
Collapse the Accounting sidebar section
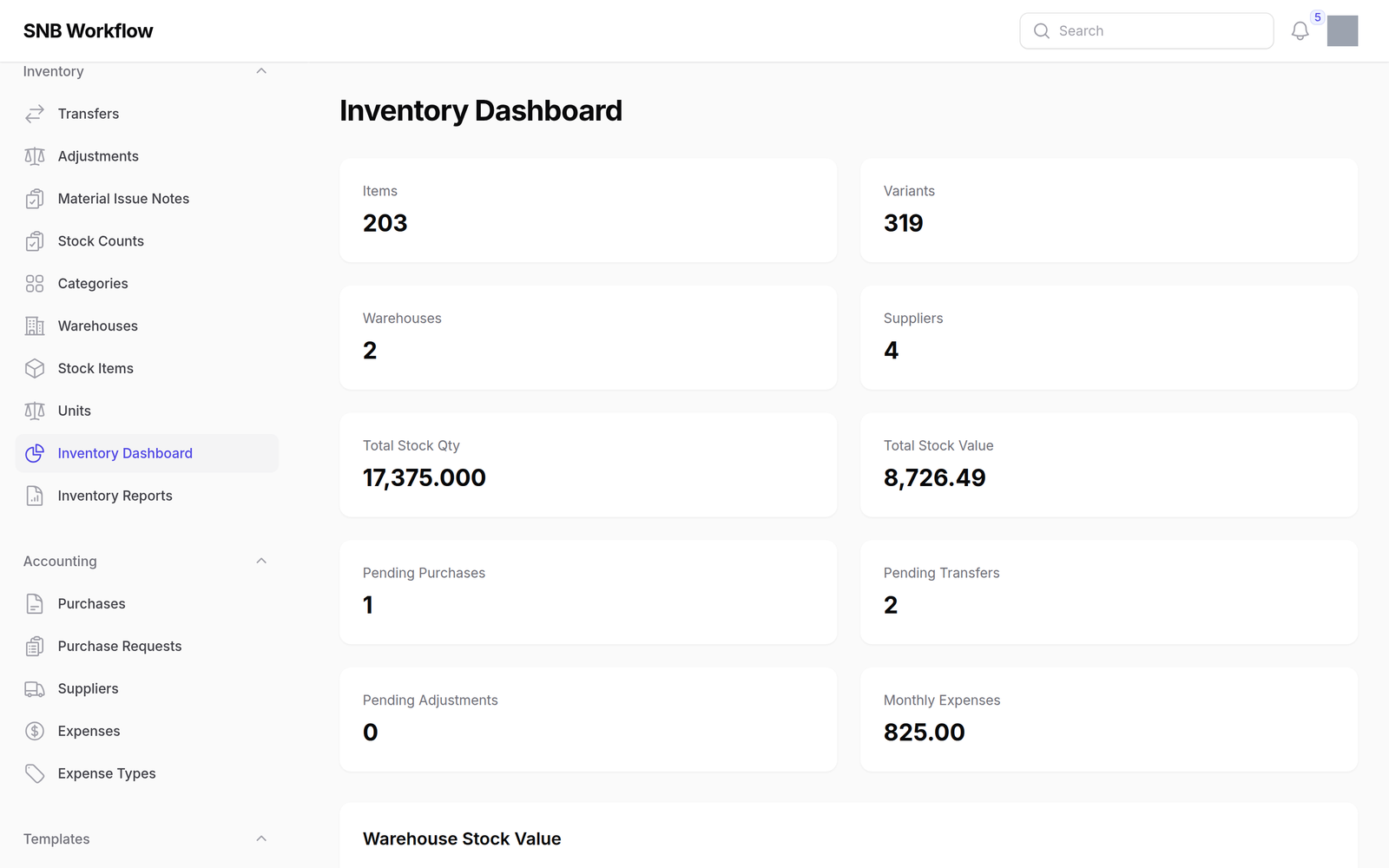(261, 561)
